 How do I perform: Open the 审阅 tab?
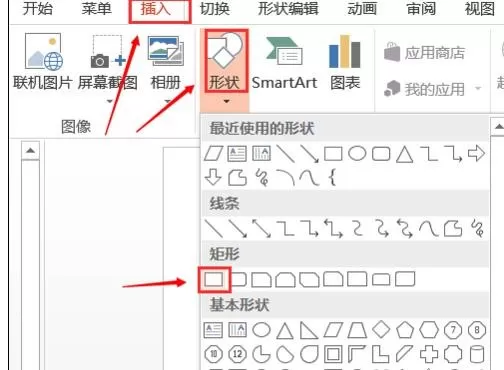[x=421, y=8]
